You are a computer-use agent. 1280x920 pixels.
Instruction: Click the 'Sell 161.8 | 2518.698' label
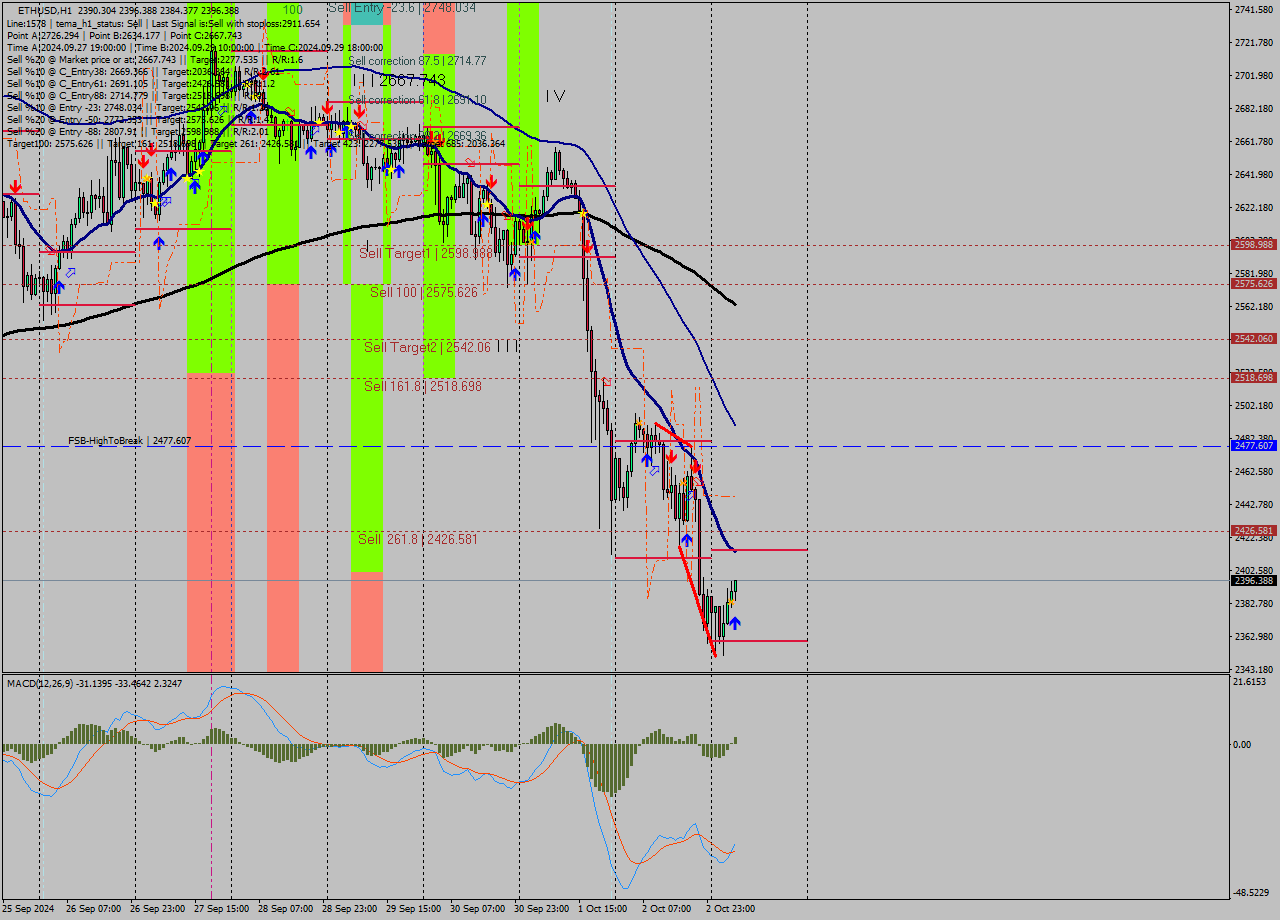423,386
